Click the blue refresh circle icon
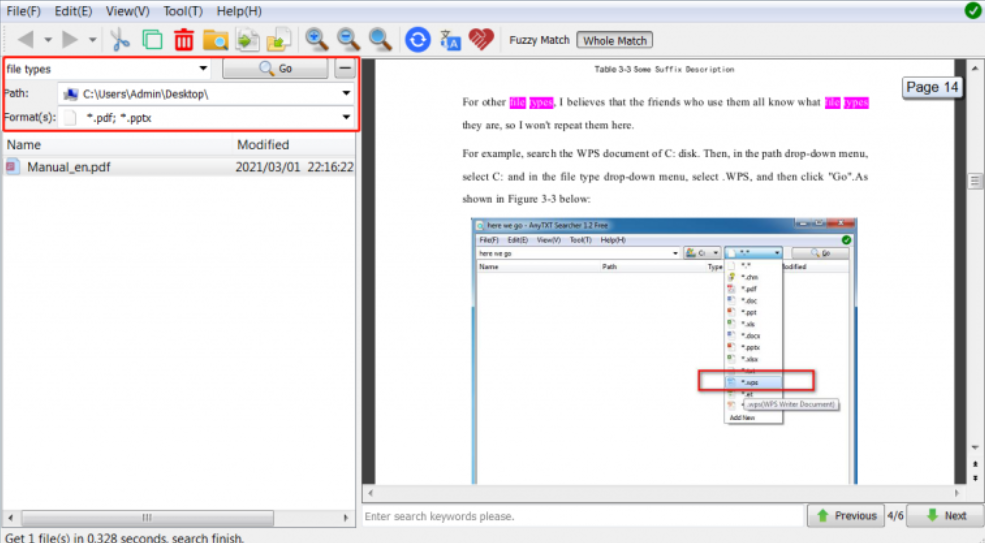 pos(417,40)
